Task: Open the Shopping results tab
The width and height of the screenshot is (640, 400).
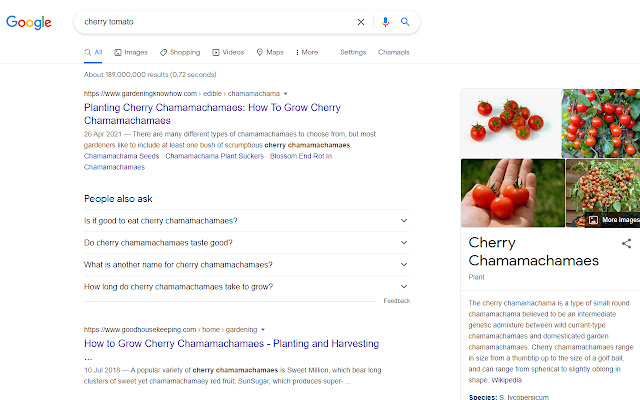Action: [x=179, y=52]
